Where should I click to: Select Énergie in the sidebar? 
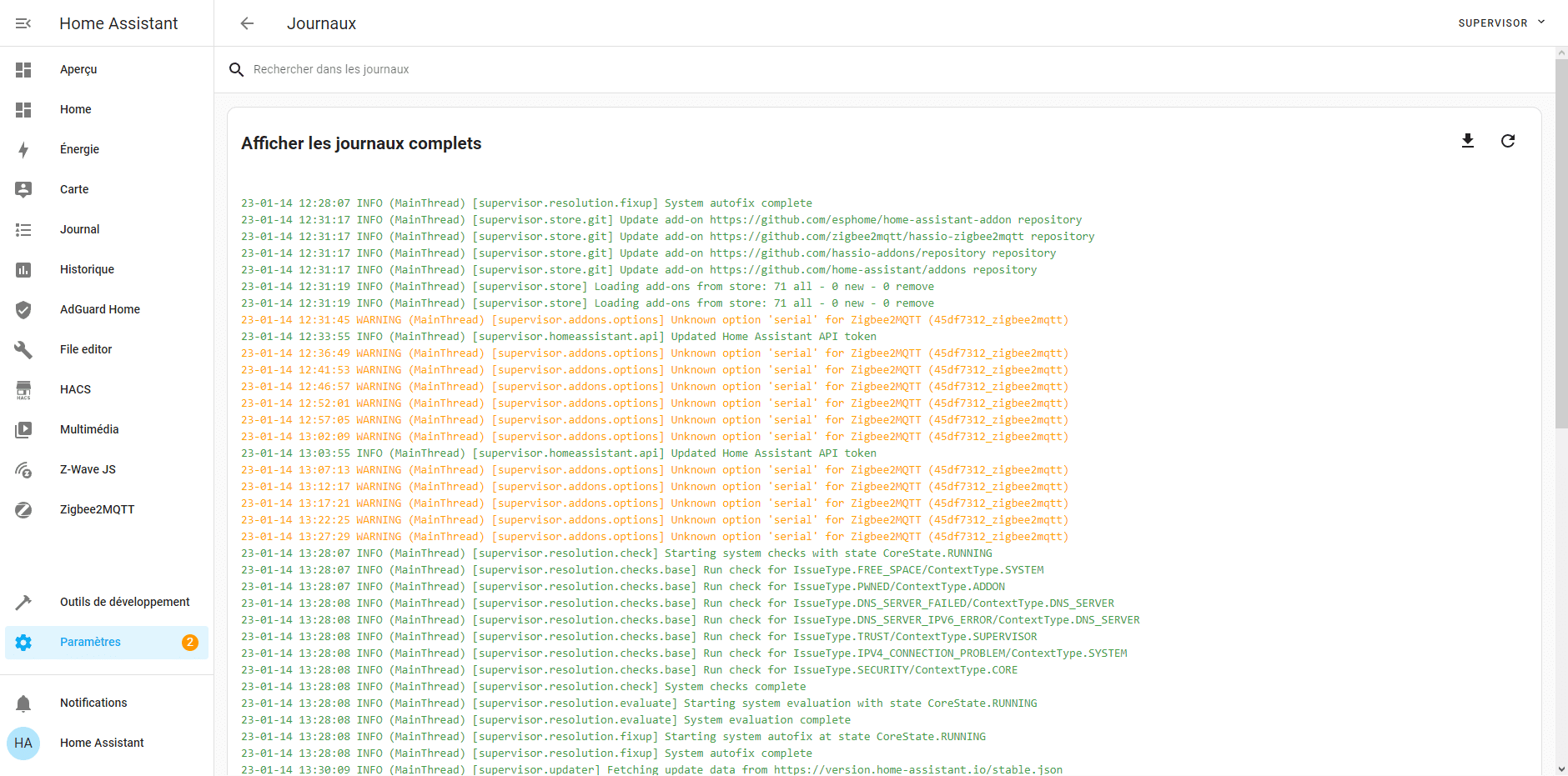79,149
